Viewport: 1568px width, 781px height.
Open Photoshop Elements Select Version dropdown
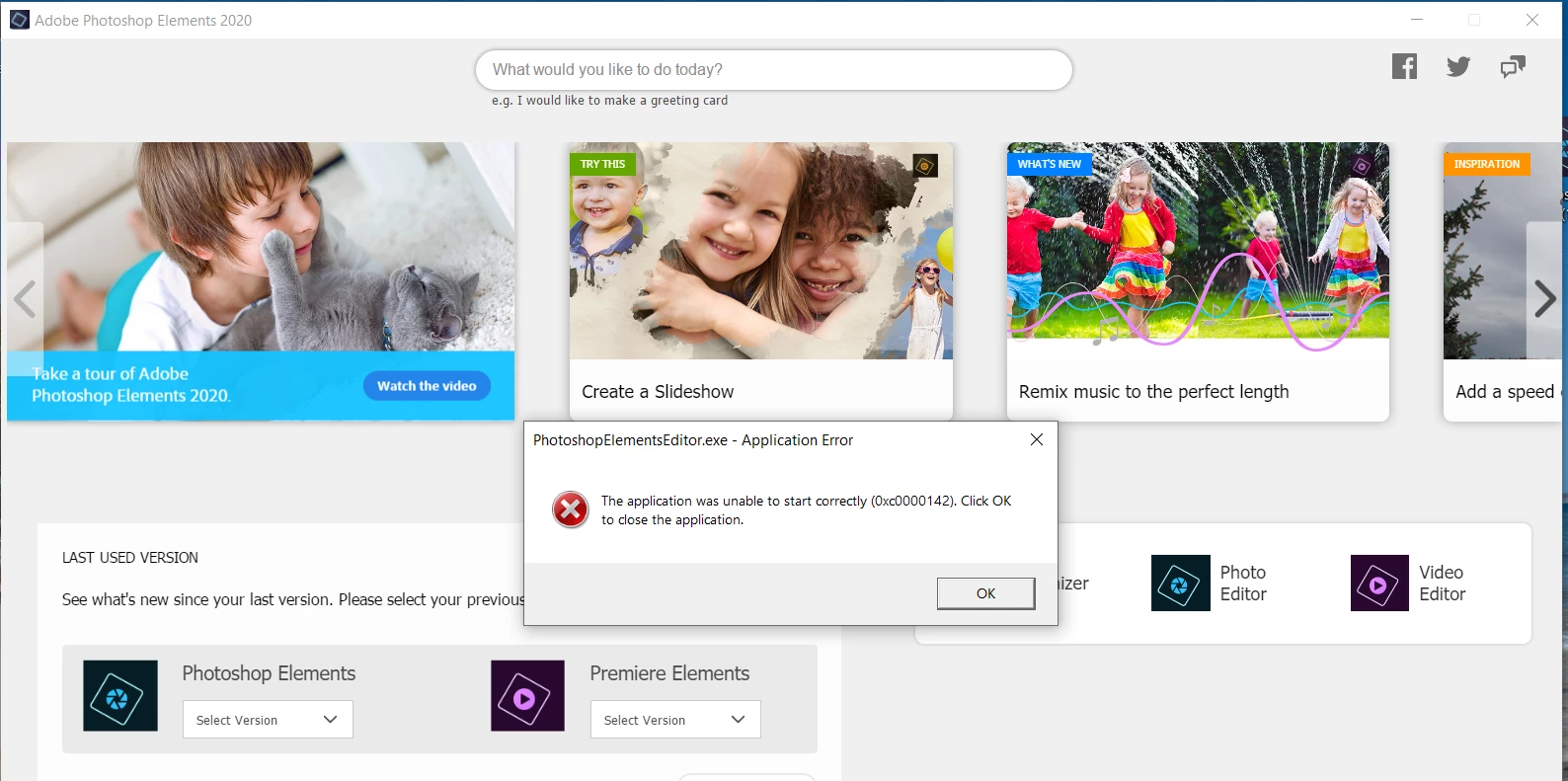point(268,720)
